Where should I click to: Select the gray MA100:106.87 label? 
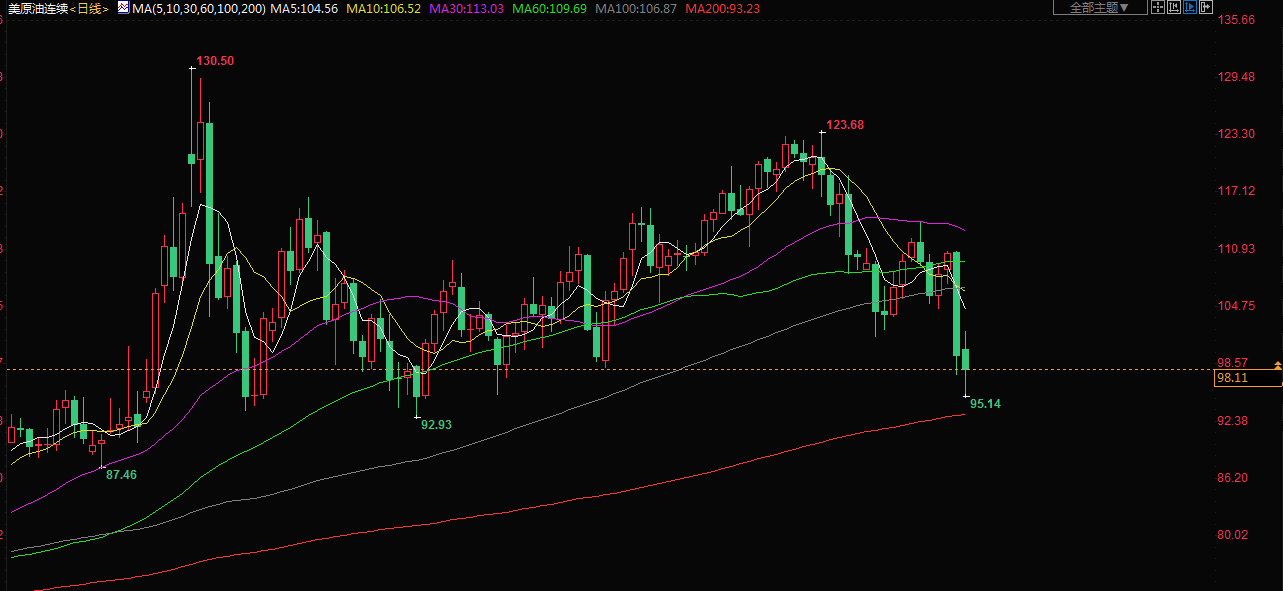click(635, 8)
